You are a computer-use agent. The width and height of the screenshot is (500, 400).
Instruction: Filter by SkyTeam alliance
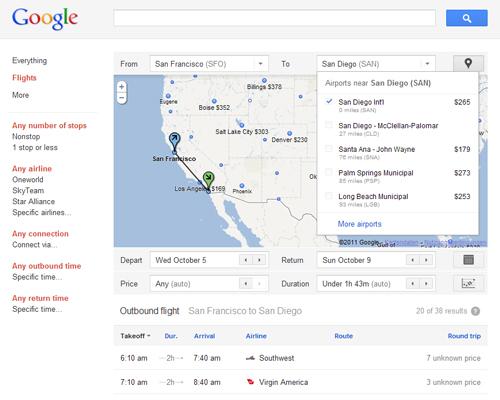[x=28, y=191]
